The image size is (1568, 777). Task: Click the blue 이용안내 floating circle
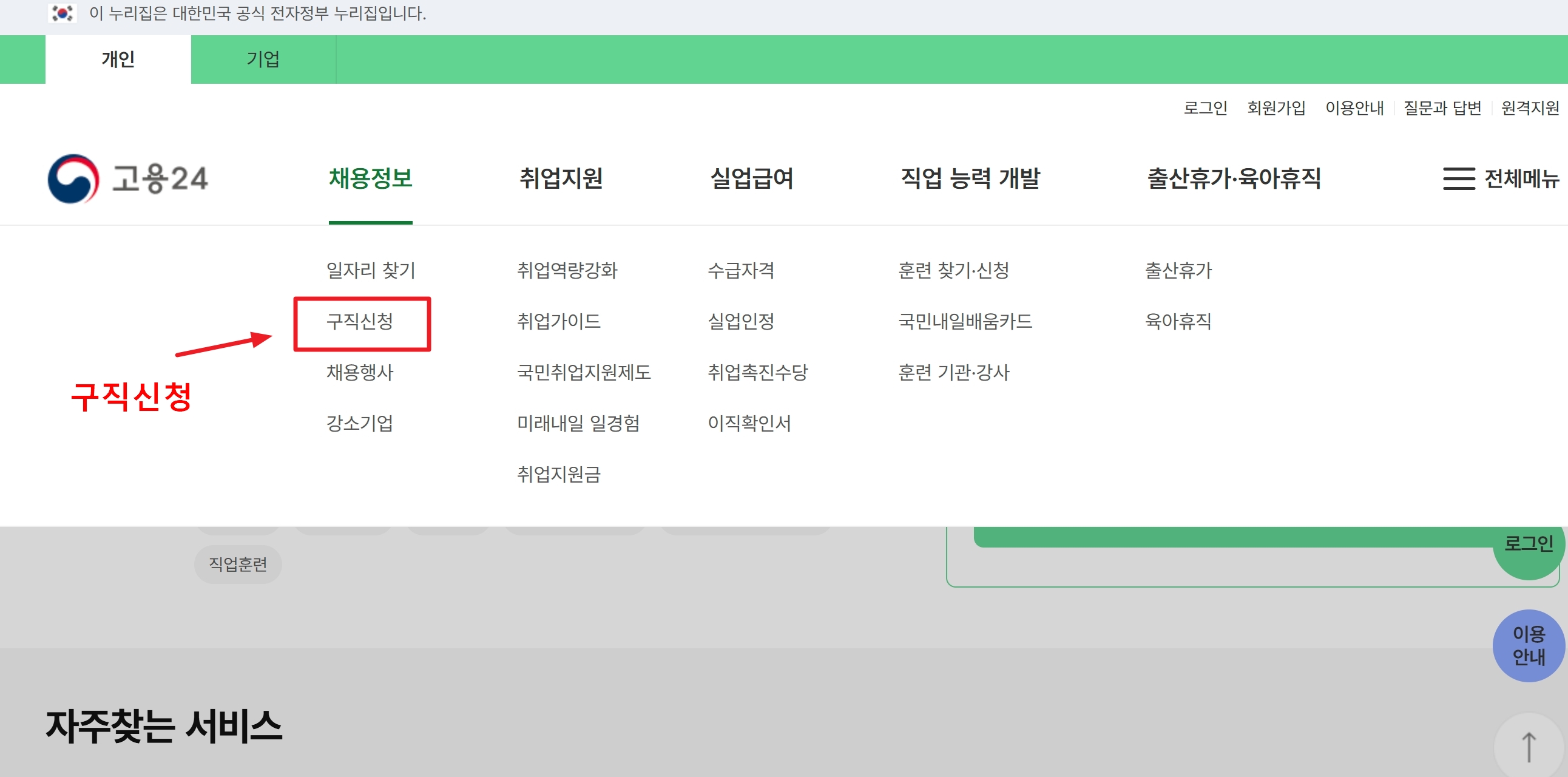tap(1528, 645)
